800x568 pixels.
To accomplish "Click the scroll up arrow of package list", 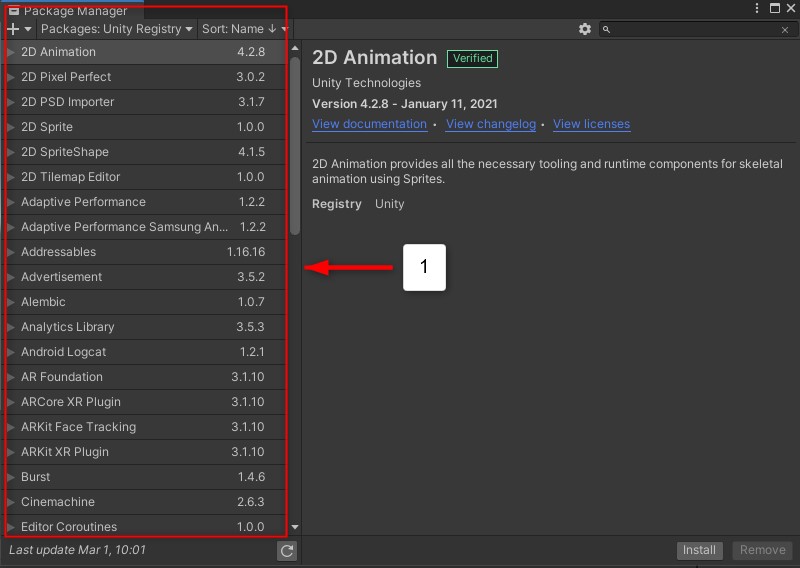I will coord(295,48).
